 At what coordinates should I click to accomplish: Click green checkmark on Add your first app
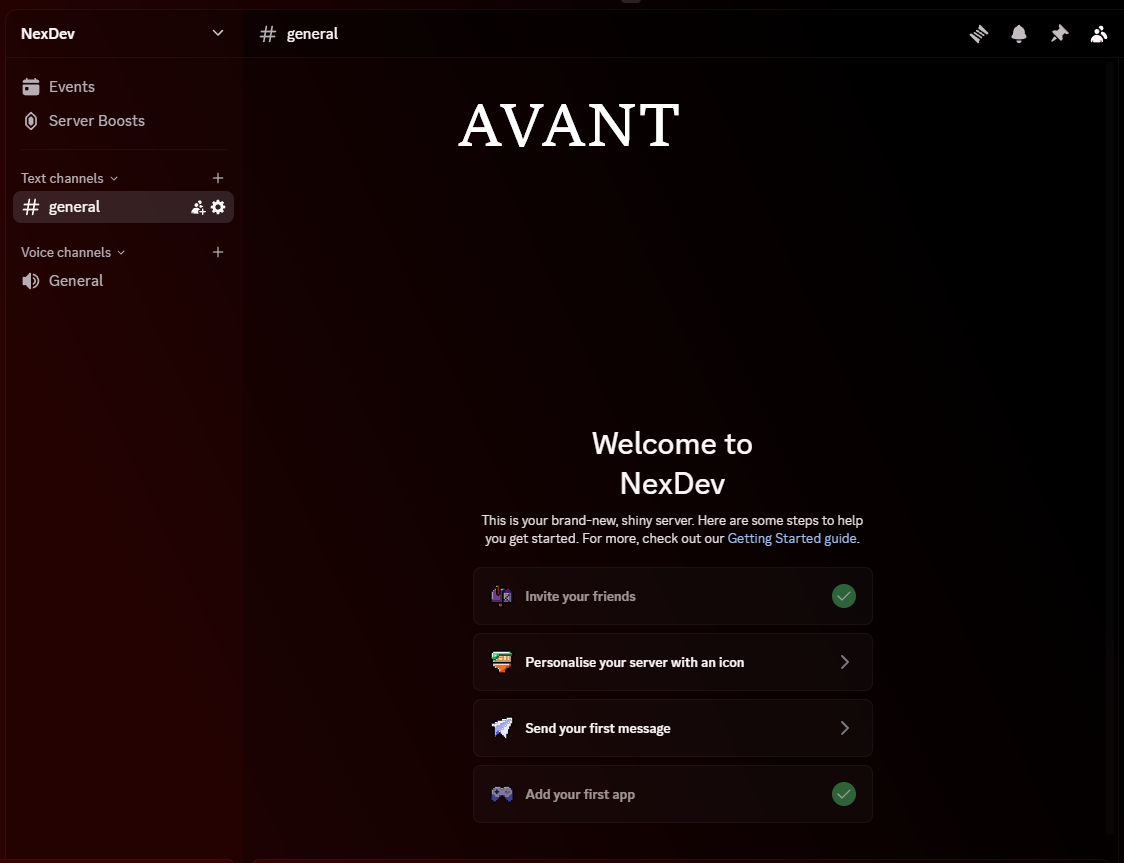point(844,793)
